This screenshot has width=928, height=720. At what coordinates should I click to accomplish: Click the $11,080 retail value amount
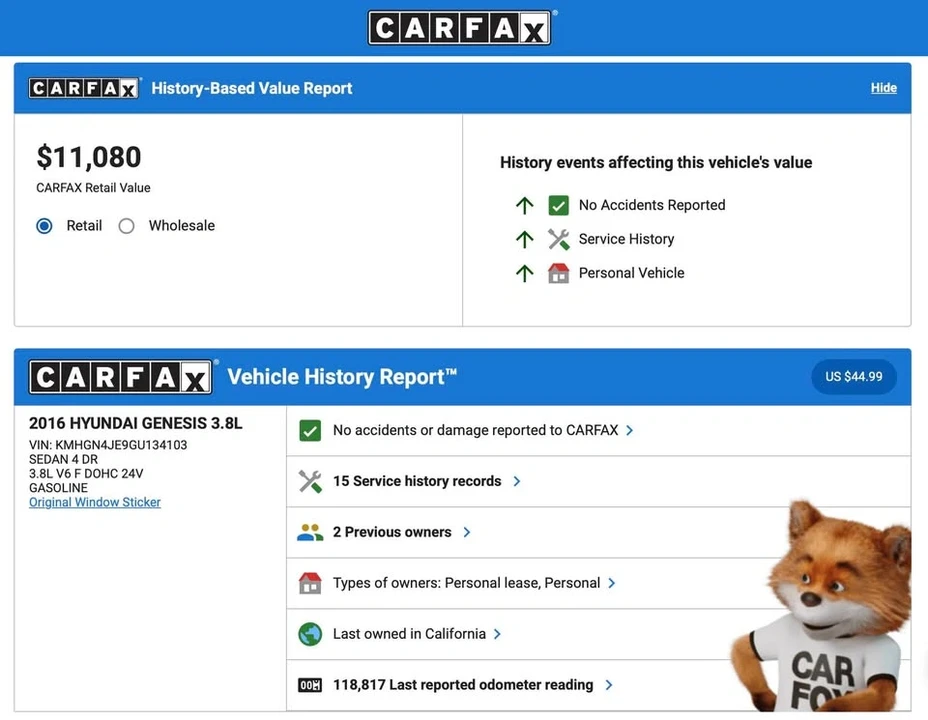(x=89, y=157)
